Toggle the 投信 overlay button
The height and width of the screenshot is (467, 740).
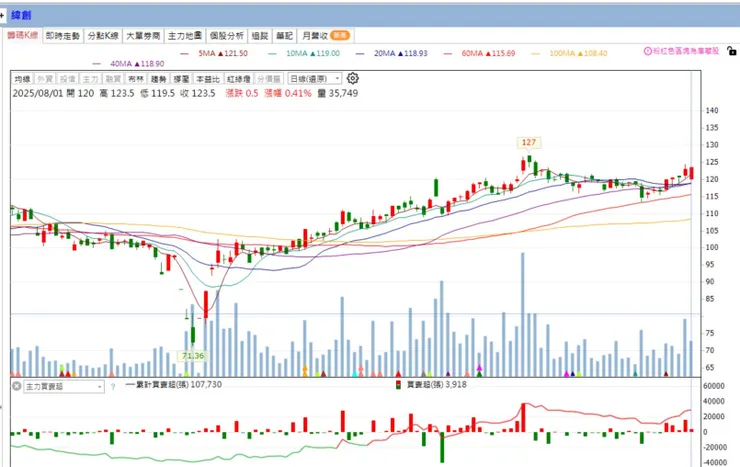click(x=67, y=79)
